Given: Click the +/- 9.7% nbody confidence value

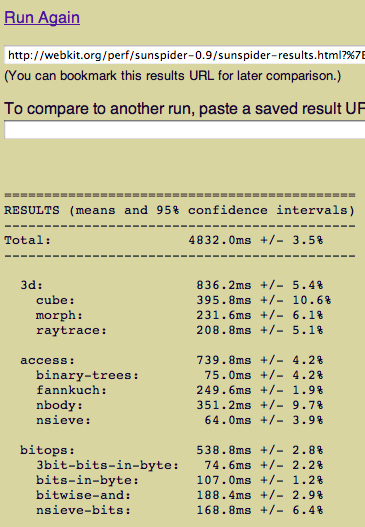Looking at the screenshot, I should click(x=292, y=405).
